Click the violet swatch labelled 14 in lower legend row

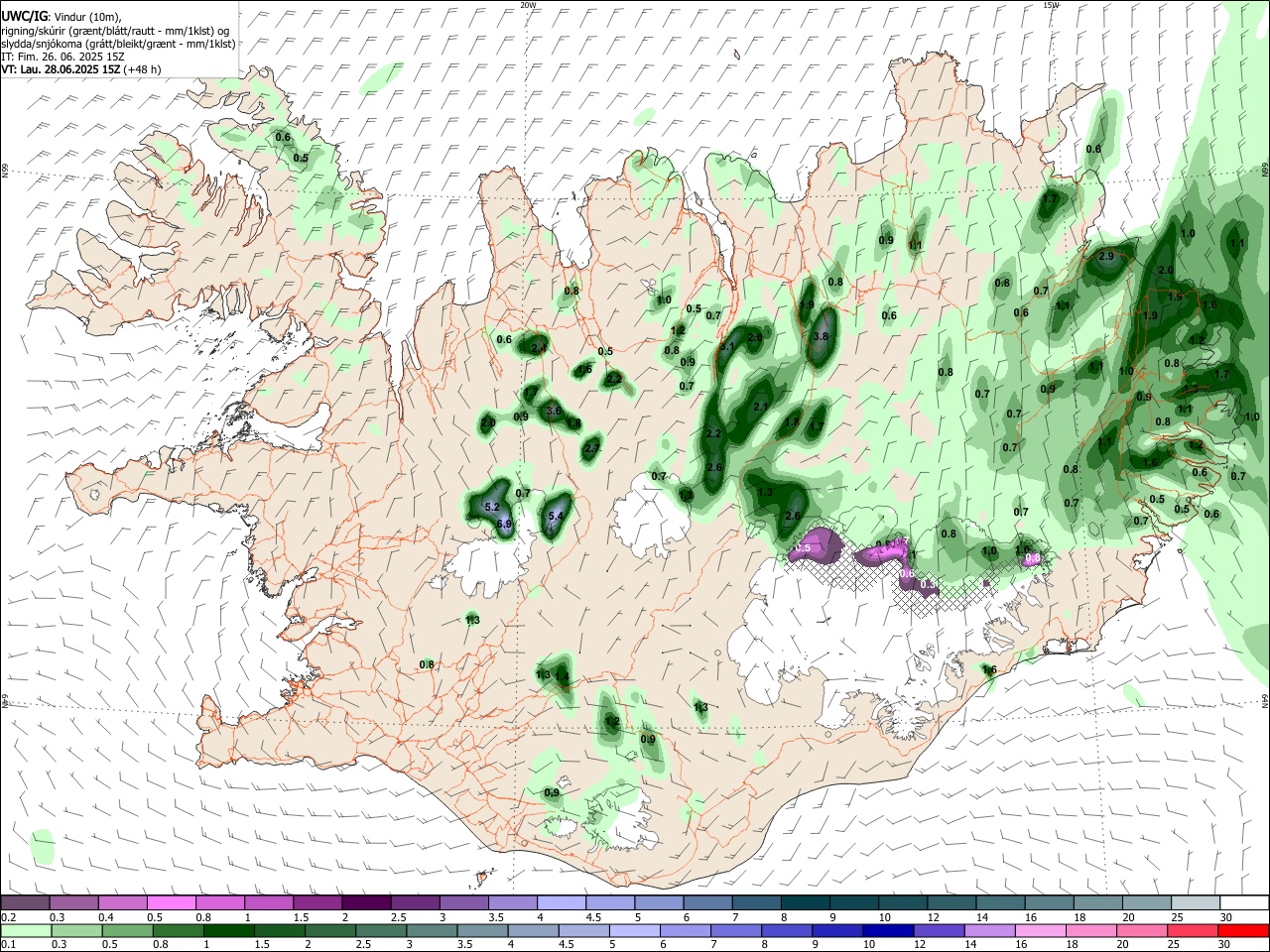click(990, 931)
